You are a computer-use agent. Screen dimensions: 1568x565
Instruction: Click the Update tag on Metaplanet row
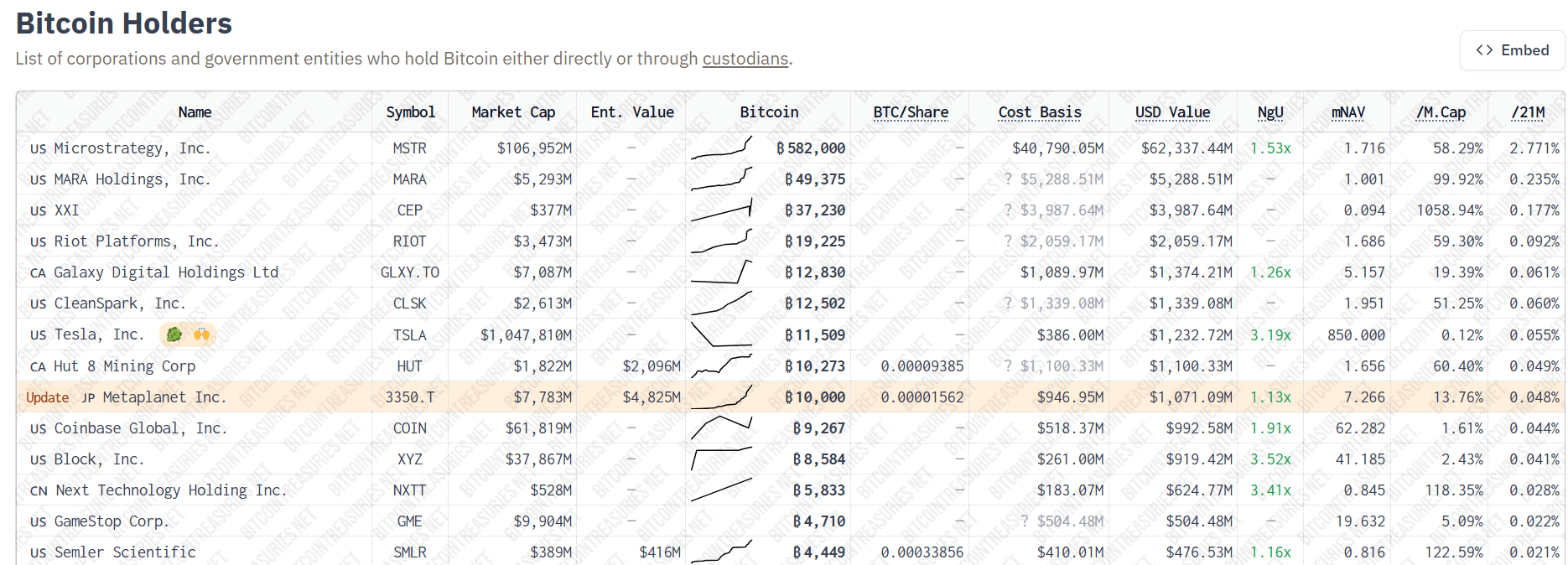coord(48,397)
